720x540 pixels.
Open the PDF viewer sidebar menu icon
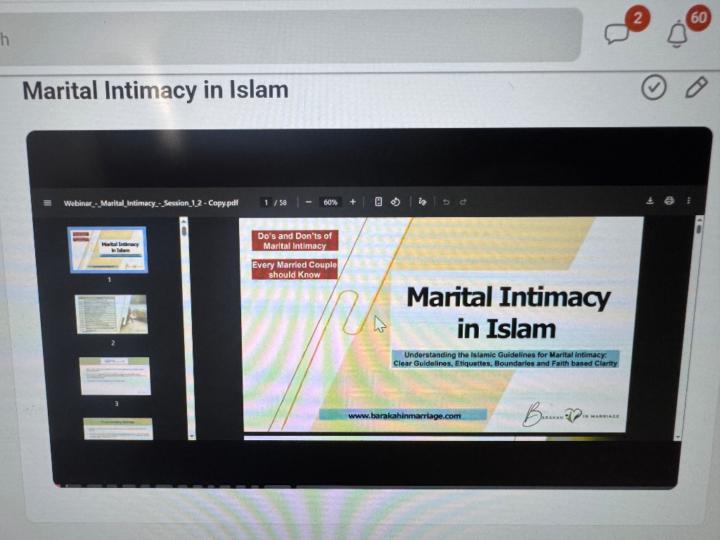pyautogui.click(x=47, y=202)
